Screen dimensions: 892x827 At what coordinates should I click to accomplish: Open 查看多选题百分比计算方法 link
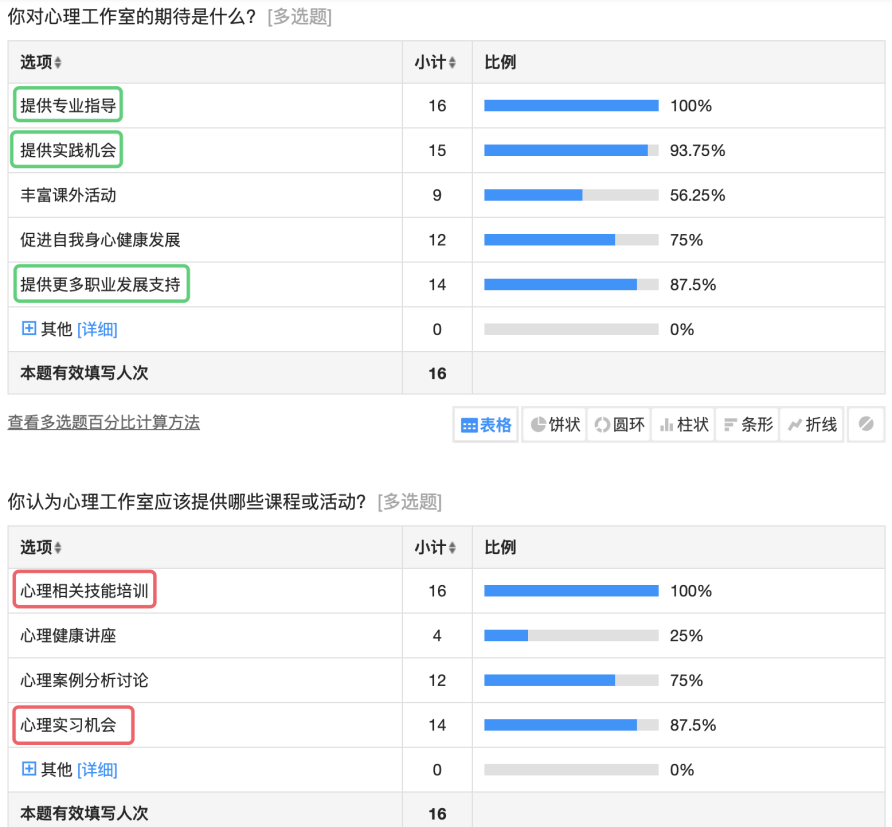[x=104, y=423]
